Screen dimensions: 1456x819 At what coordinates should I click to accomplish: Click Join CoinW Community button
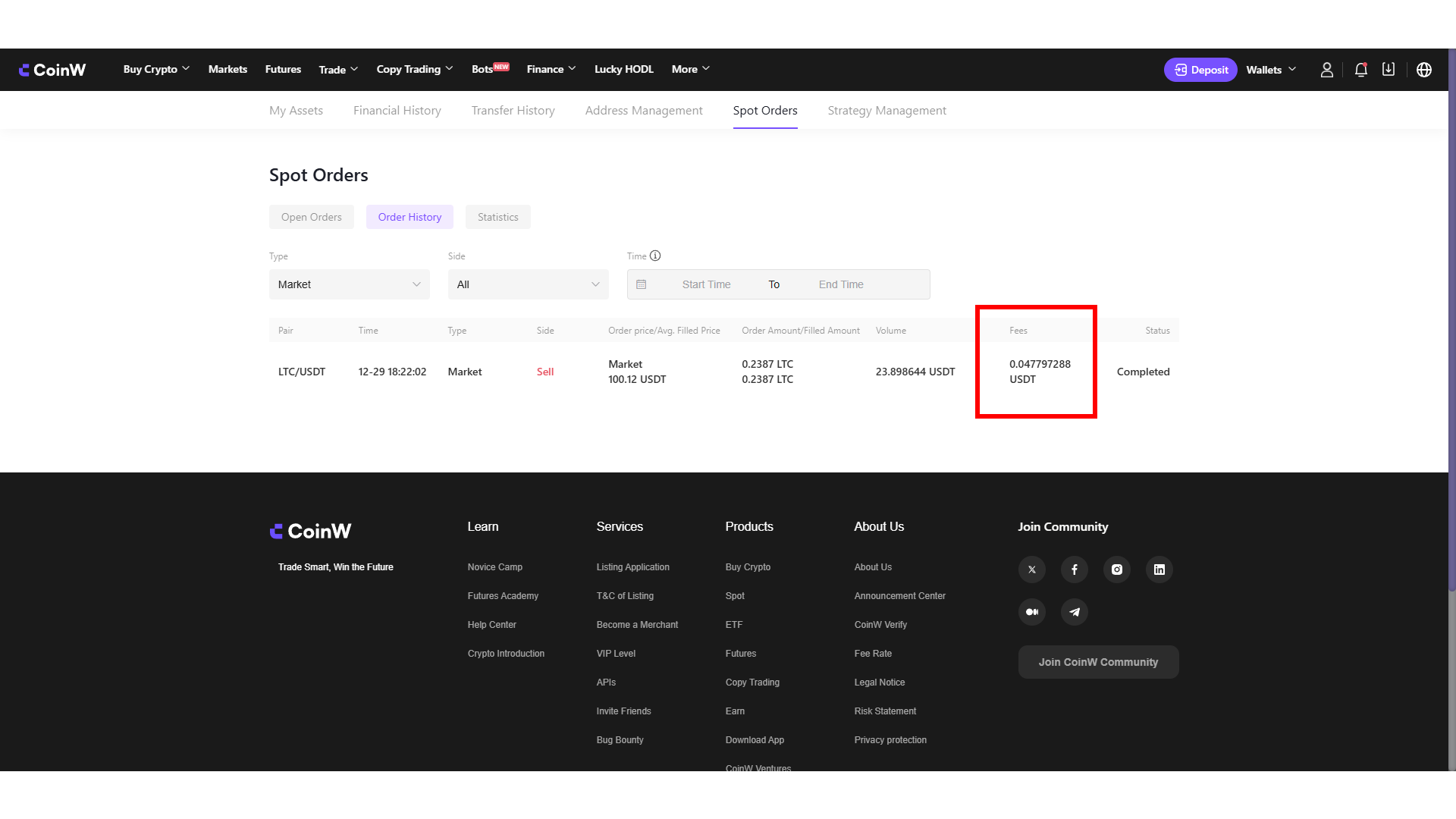tap(1099, 662)
